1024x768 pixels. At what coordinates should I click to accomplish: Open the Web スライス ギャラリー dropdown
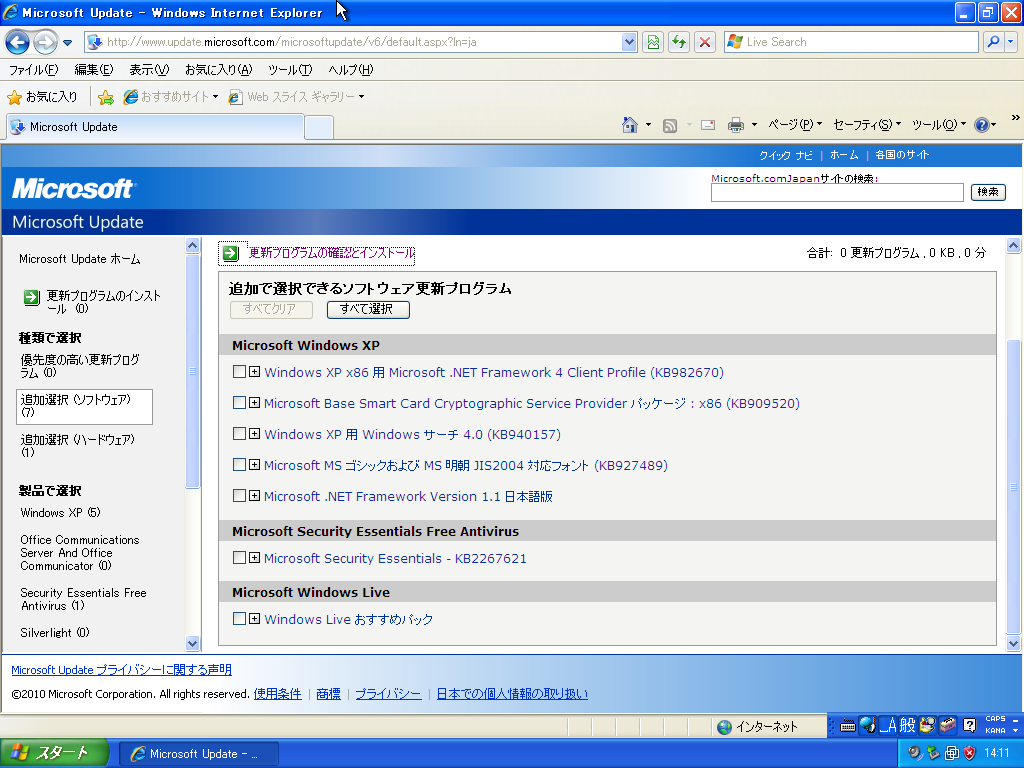296,97
